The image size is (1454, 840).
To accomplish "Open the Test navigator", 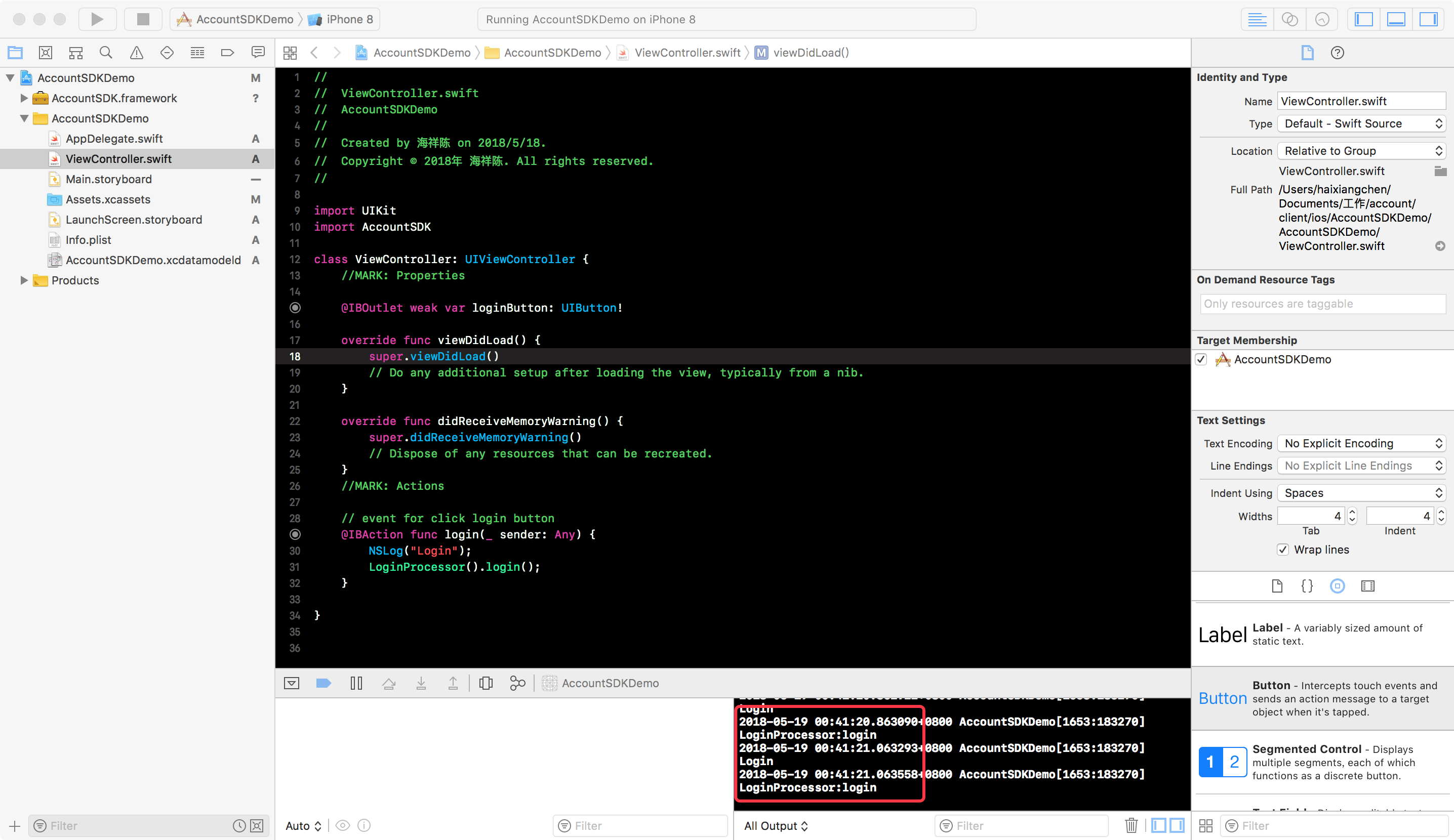I will [x=167, y=53].
